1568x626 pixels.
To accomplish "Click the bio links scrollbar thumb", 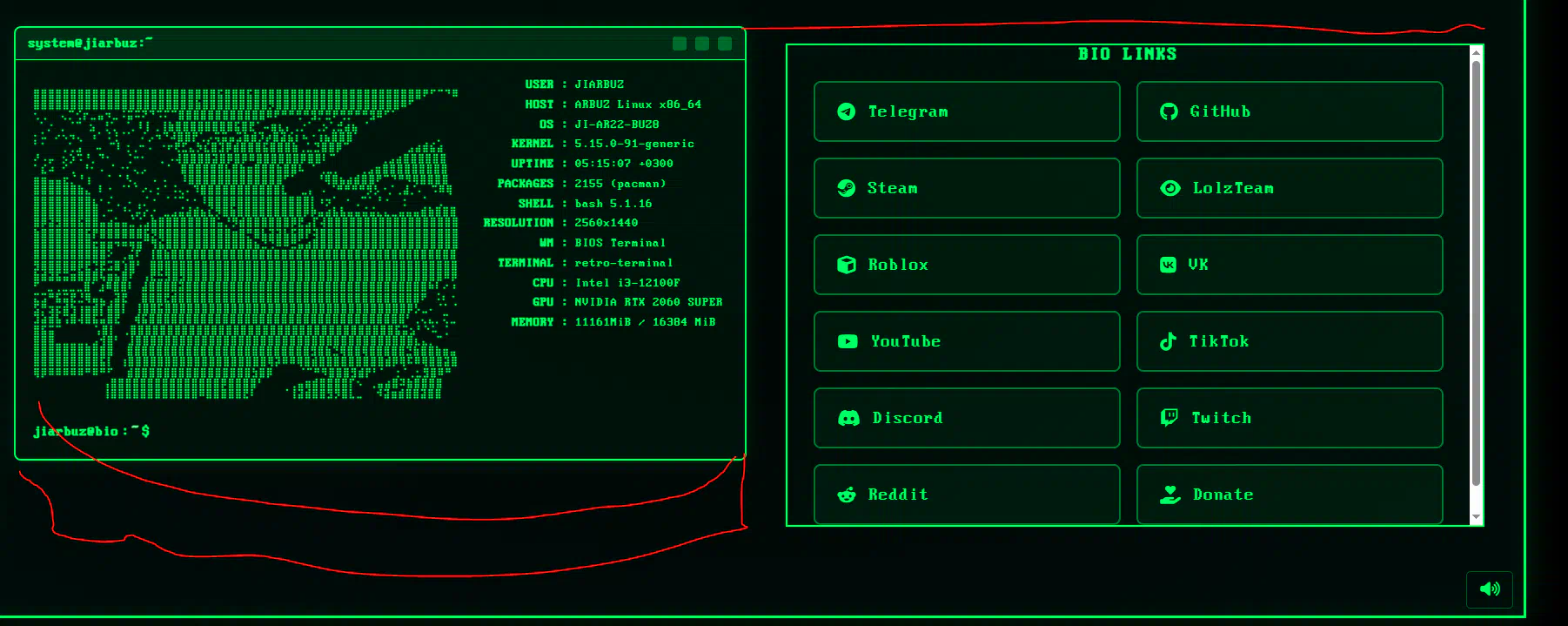I will coord(1476,273).
